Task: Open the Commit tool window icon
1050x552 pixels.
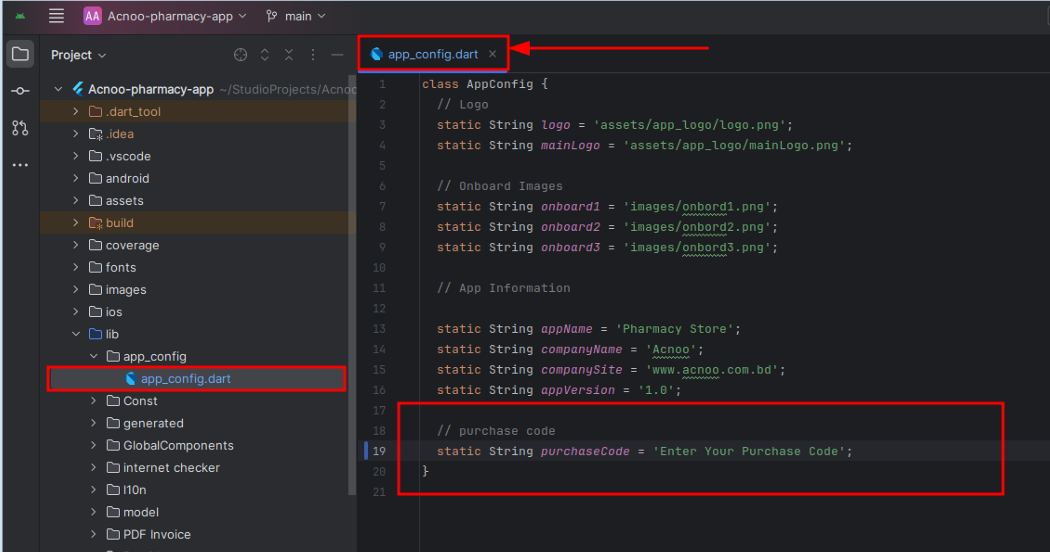Action: (x=20, y=91)
